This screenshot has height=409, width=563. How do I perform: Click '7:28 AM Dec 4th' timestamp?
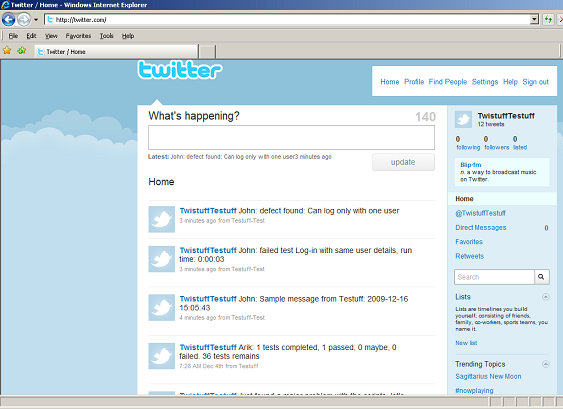(202, 366)
